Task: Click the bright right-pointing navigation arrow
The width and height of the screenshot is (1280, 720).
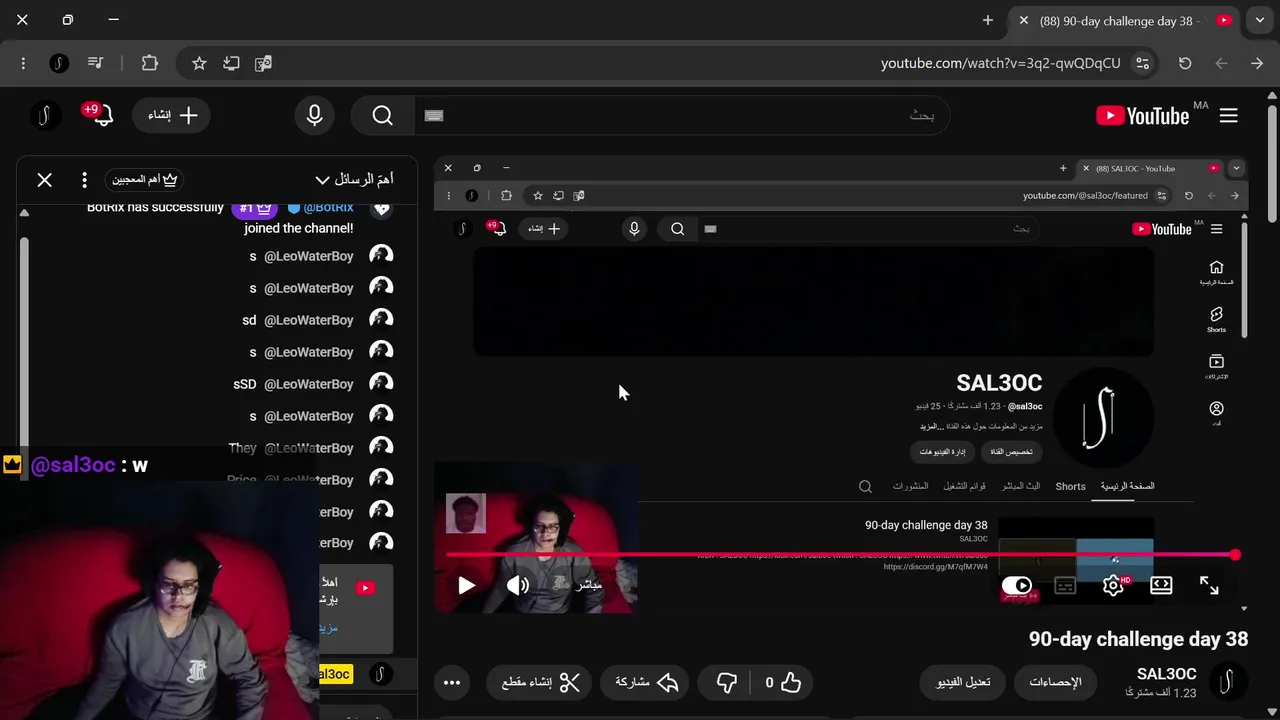Action: [1257, 63]
